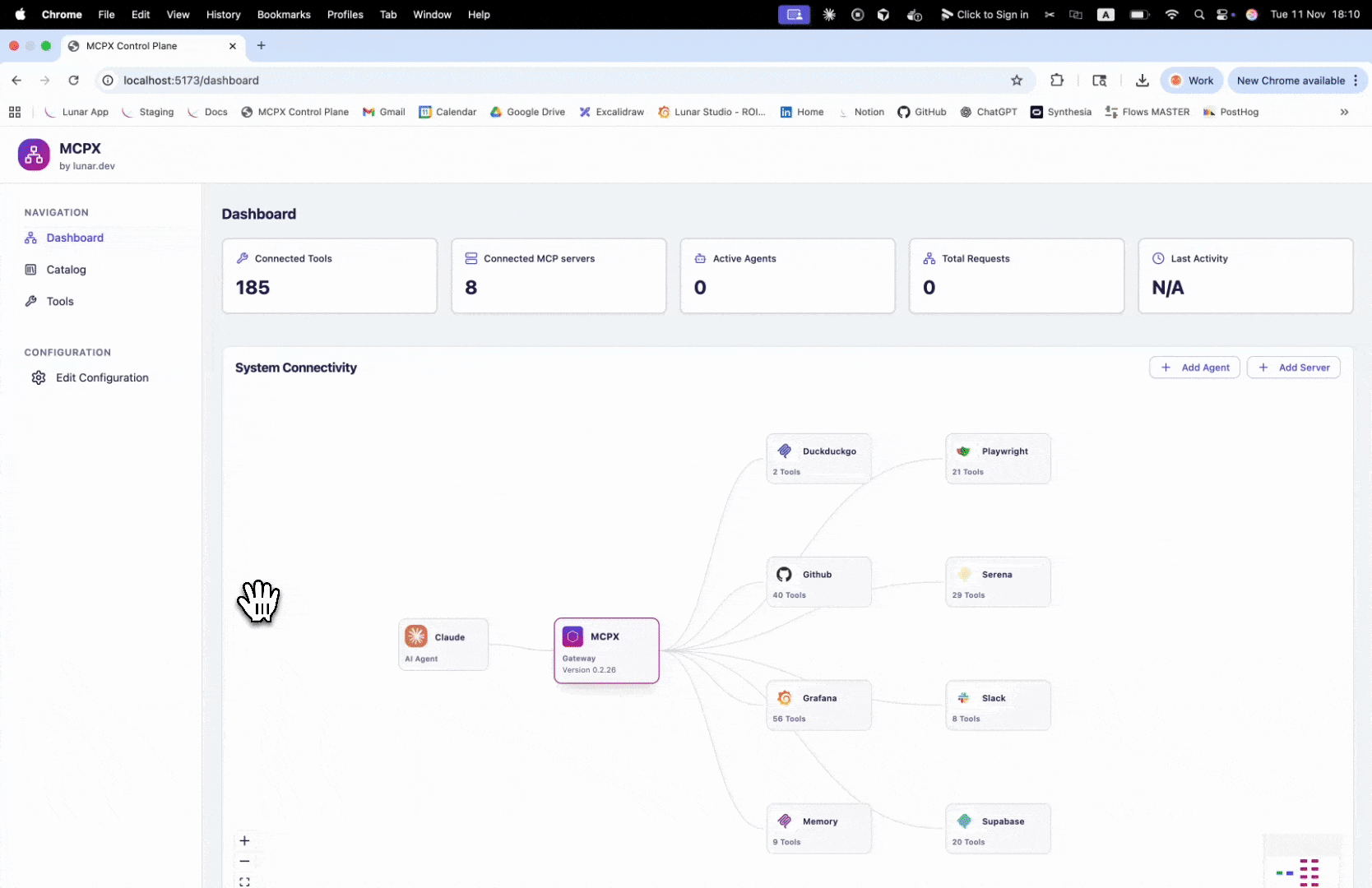Open Edit Configuration settings

point(102,378)
